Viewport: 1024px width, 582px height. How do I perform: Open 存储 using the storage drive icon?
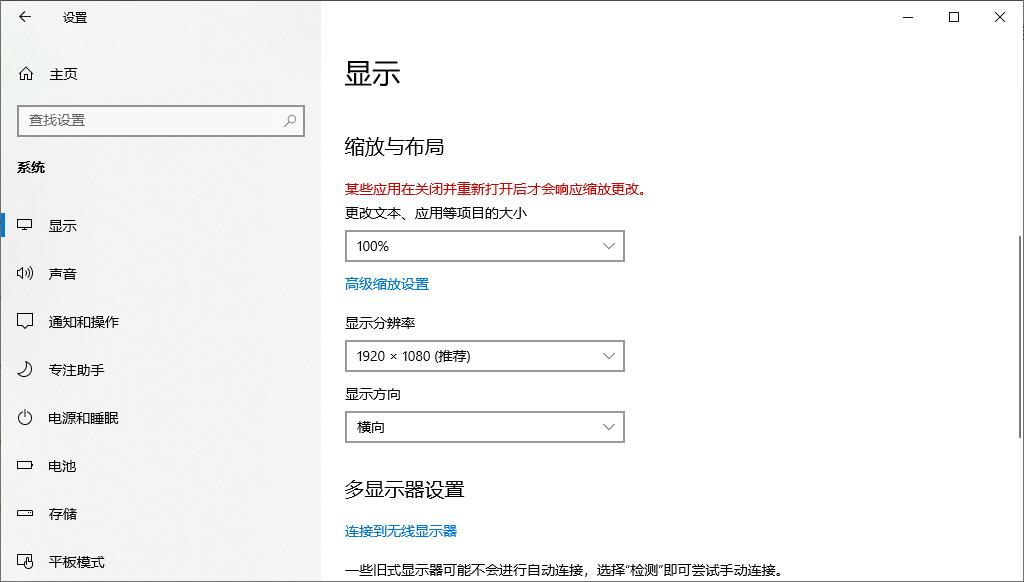point(25,513)
